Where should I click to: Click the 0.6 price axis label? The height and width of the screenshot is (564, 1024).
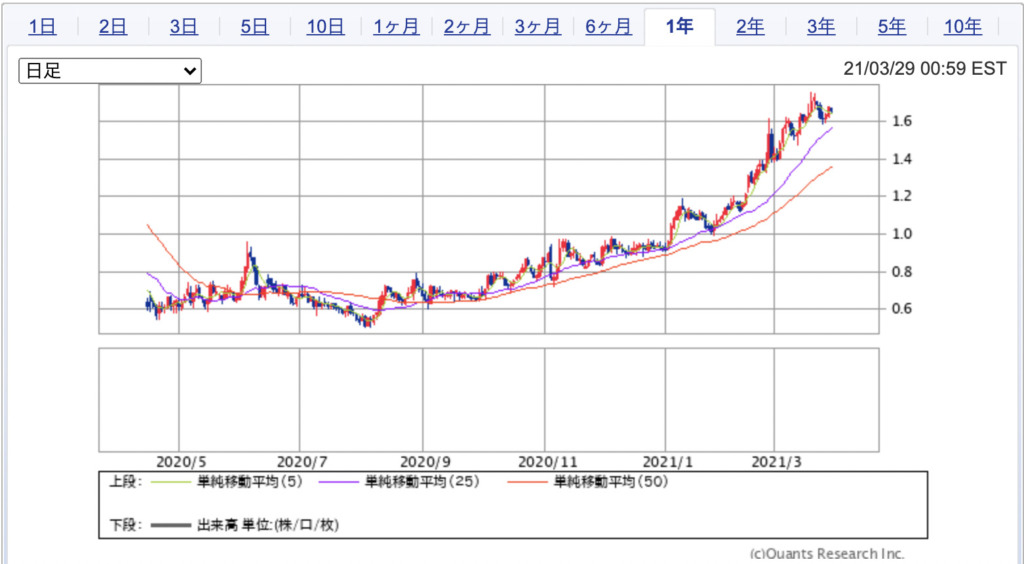pyautogui.click(x=902, y=308)
